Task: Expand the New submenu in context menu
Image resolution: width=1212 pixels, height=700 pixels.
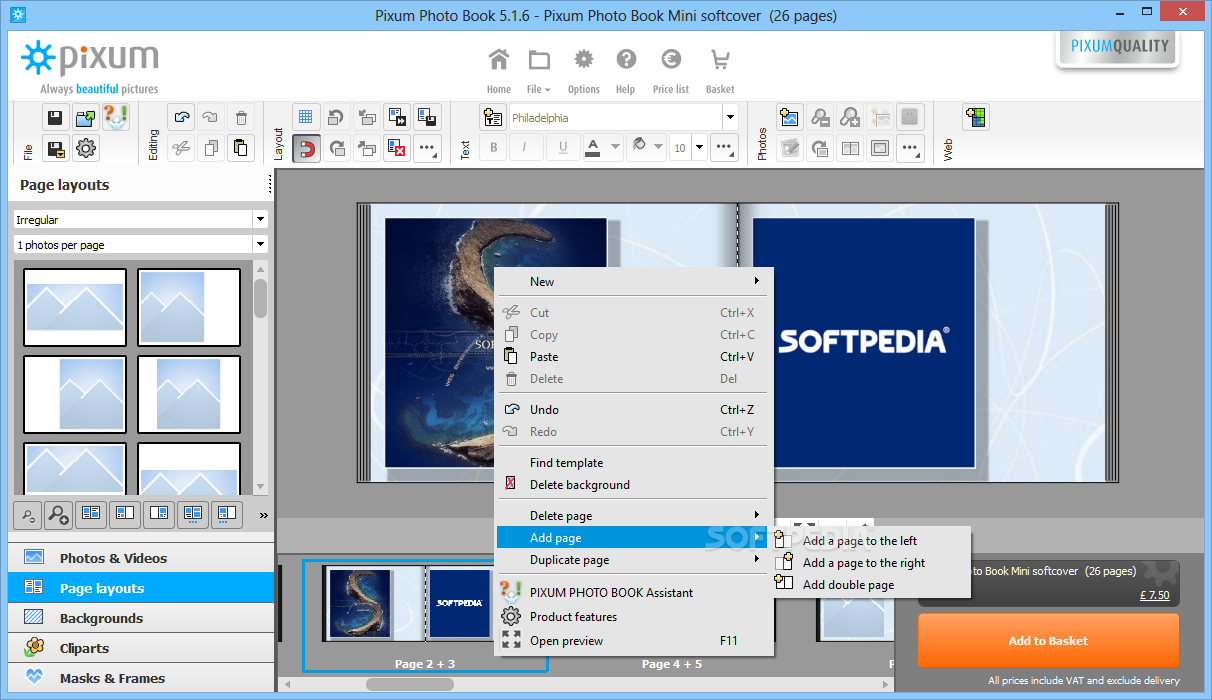Action: tap(634, 282)
